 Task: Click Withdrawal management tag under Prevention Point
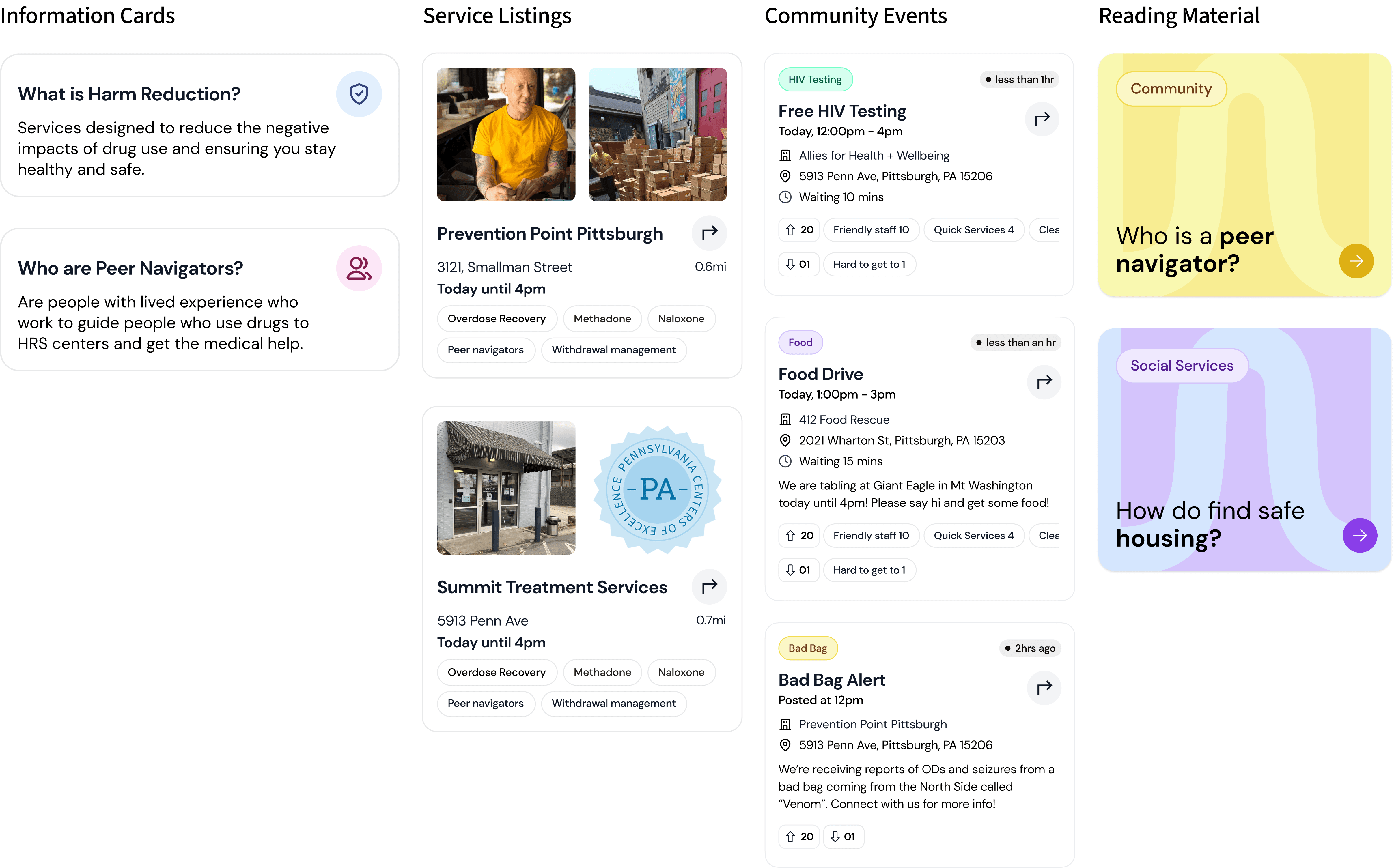(613, 350)
